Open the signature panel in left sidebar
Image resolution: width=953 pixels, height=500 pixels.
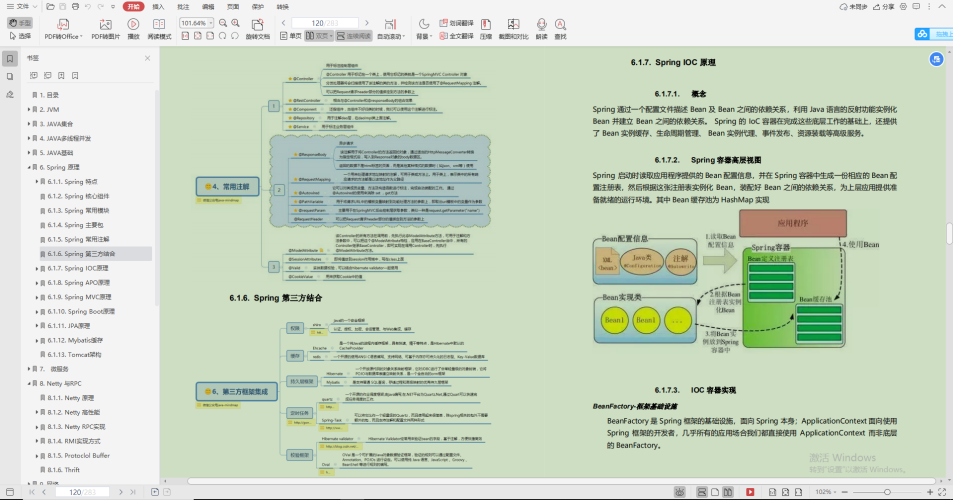[x=10, y=95]
